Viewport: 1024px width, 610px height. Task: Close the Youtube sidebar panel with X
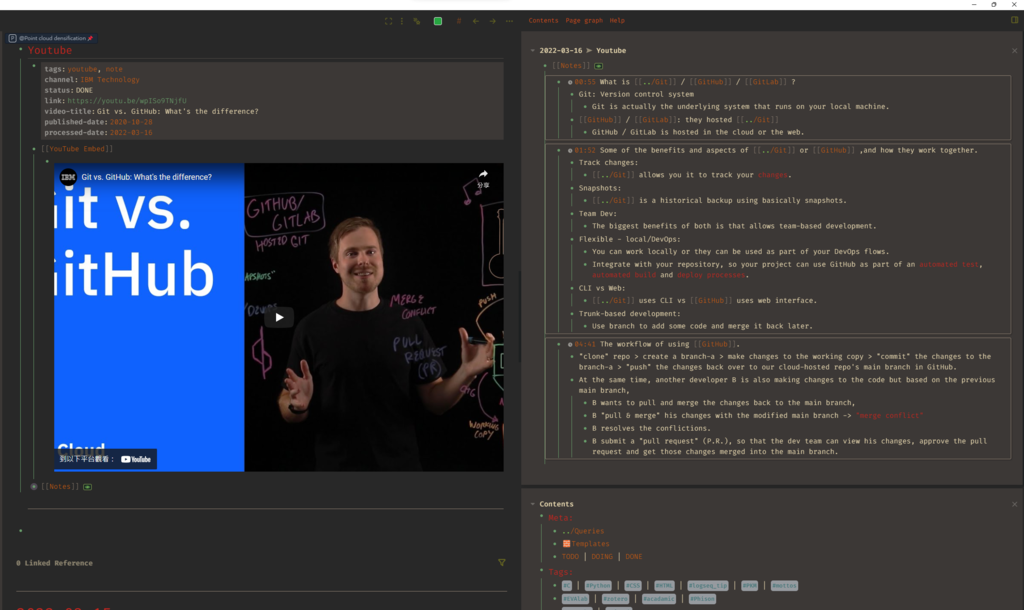1014,50
